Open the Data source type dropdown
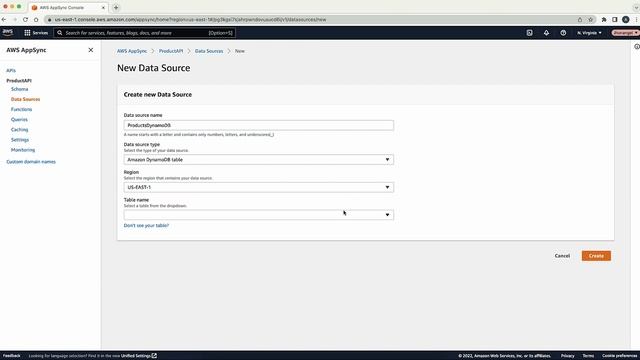 point(259,160)
